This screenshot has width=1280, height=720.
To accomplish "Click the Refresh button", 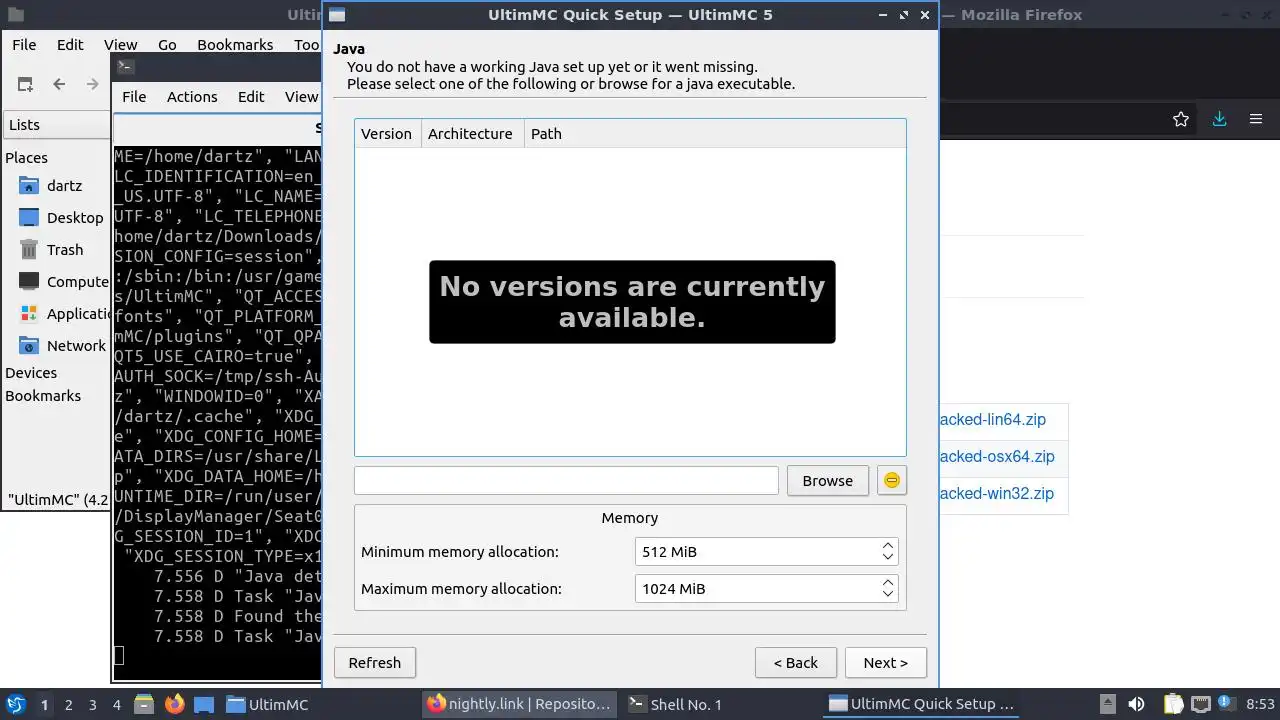I will 375,663.
